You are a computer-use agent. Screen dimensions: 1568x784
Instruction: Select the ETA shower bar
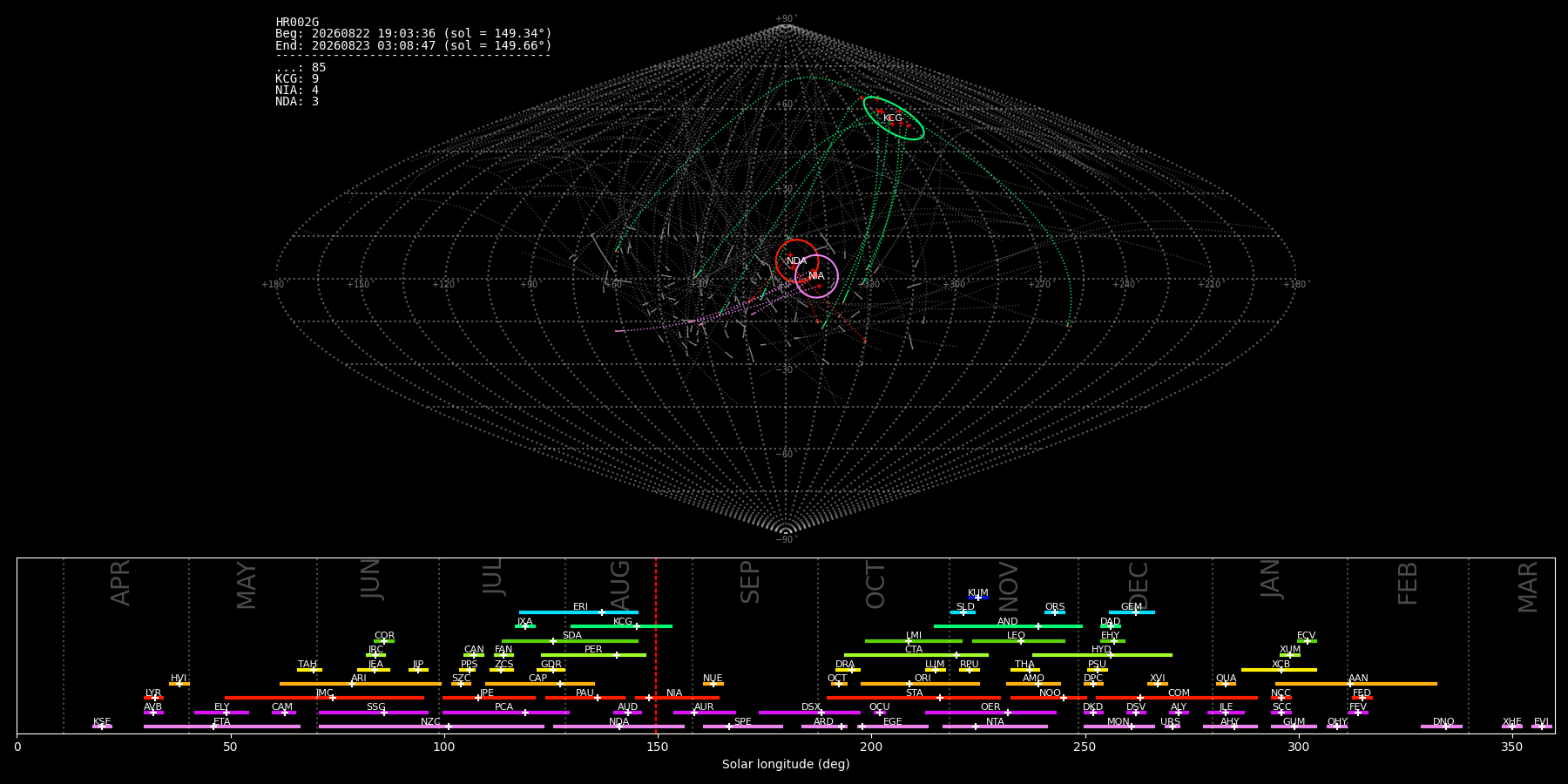(222, 727)
